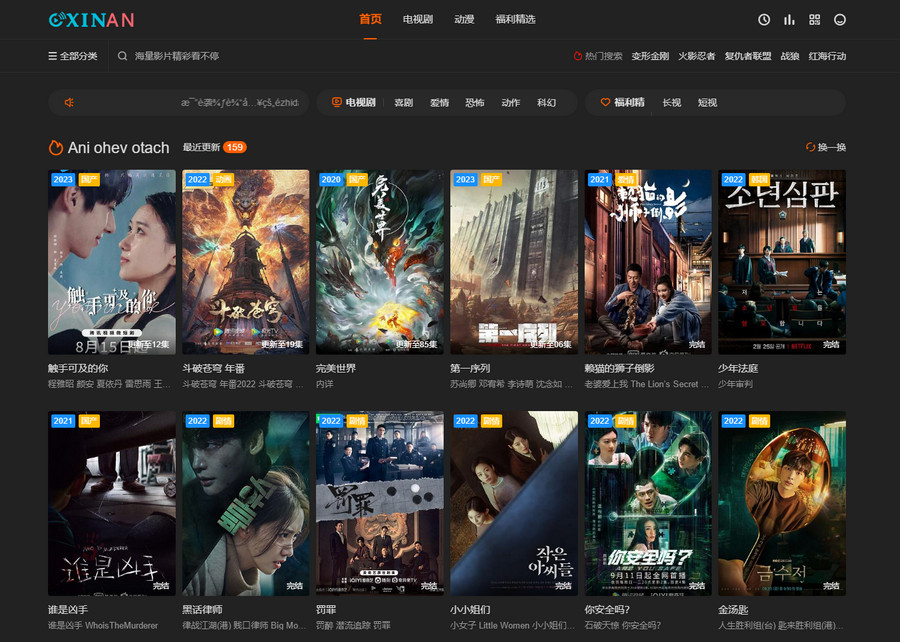Select the 短视 filter link
Image resolution: width=900 pixels, height=642 pixels.
pyautogui.click(x=707, y=102)
